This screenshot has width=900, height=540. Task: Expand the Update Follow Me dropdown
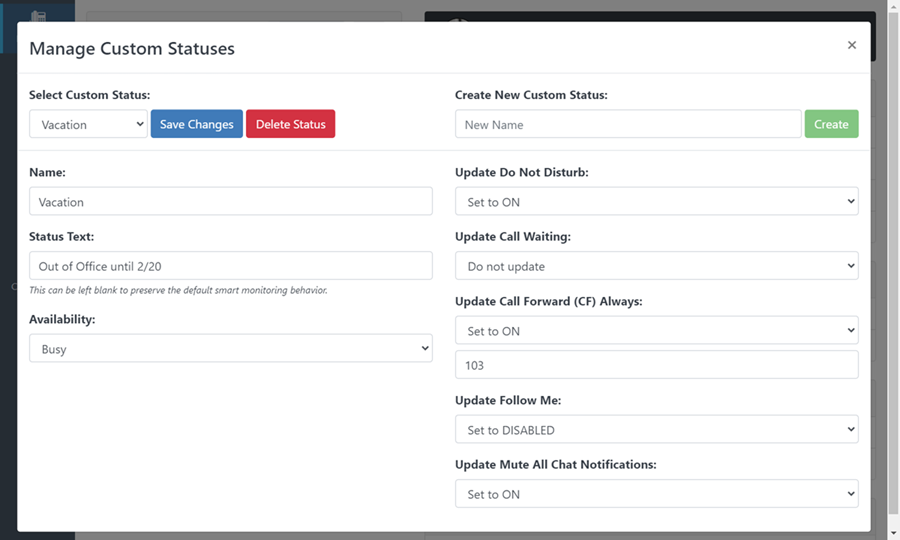tap(656, 430)
